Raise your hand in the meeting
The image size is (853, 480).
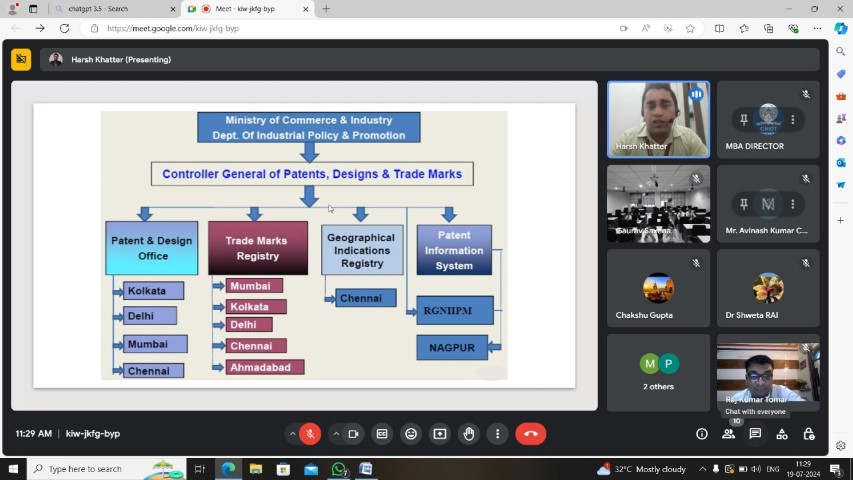[x=469, y=434]
